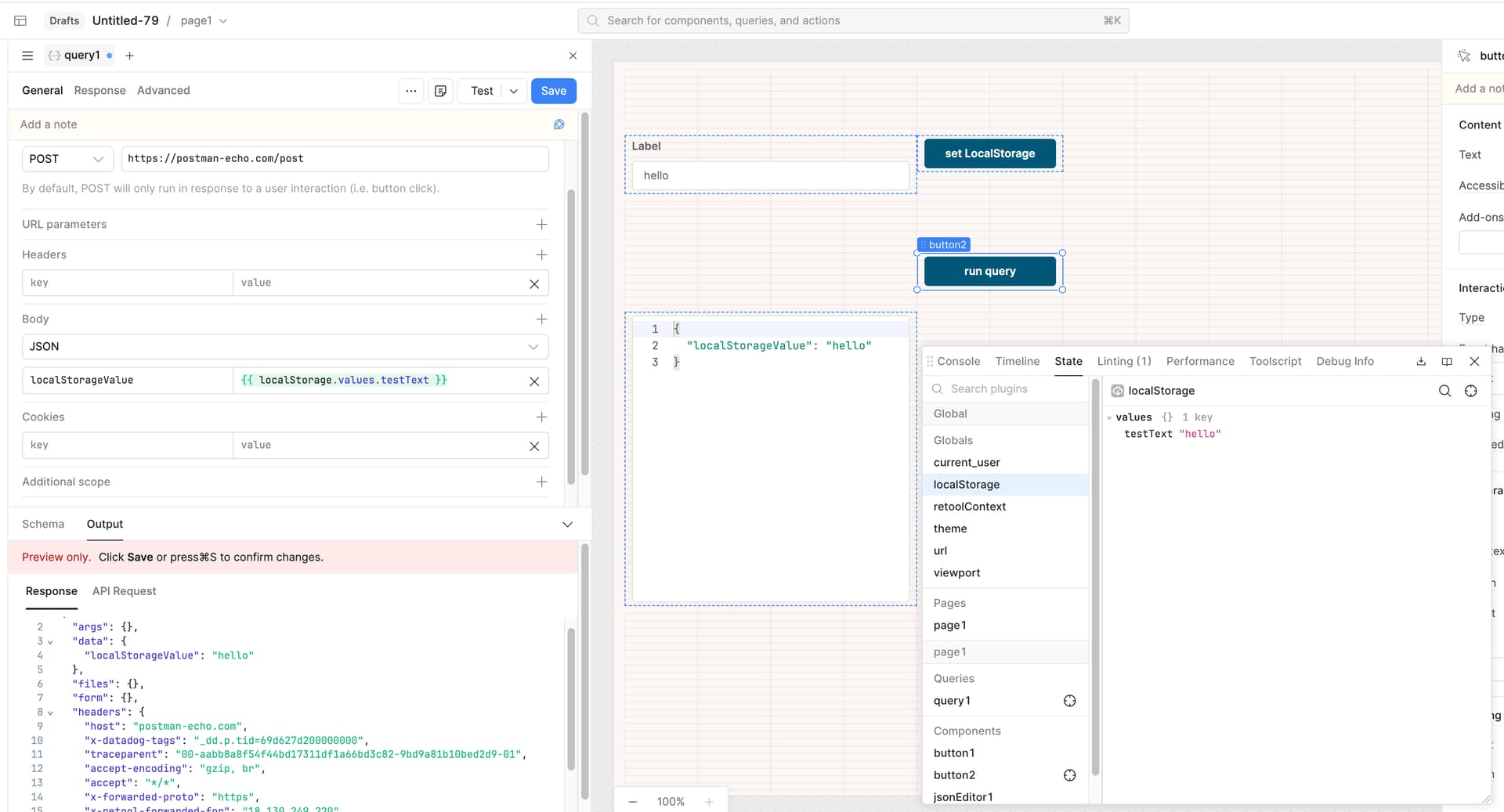Open the query list hamburger menu
The image size is (1504, 812).
pyautogui.click(x=27, y=56)
